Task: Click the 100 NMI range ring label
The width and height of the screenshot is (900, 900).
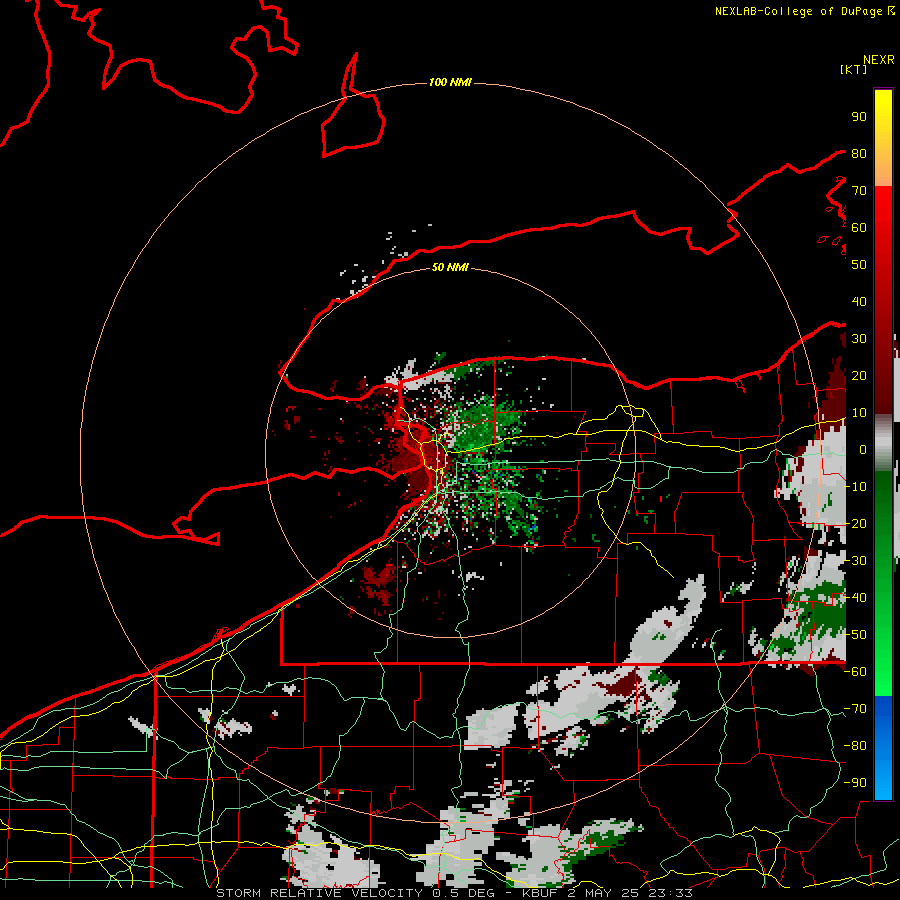Action: click(450, 83)
